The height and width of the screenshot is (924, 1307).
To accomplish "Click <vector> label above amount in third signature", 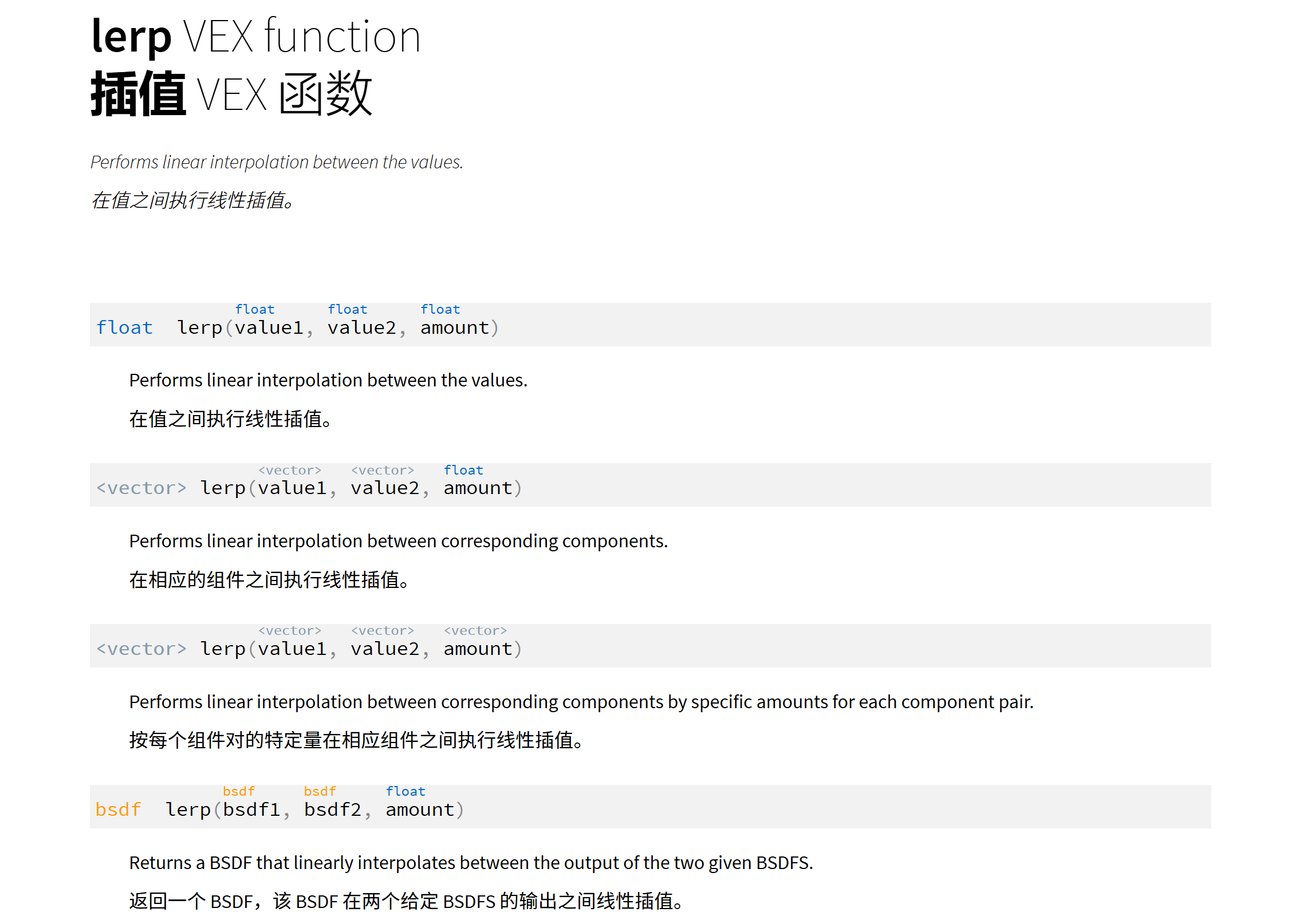I will coord(475,630).
